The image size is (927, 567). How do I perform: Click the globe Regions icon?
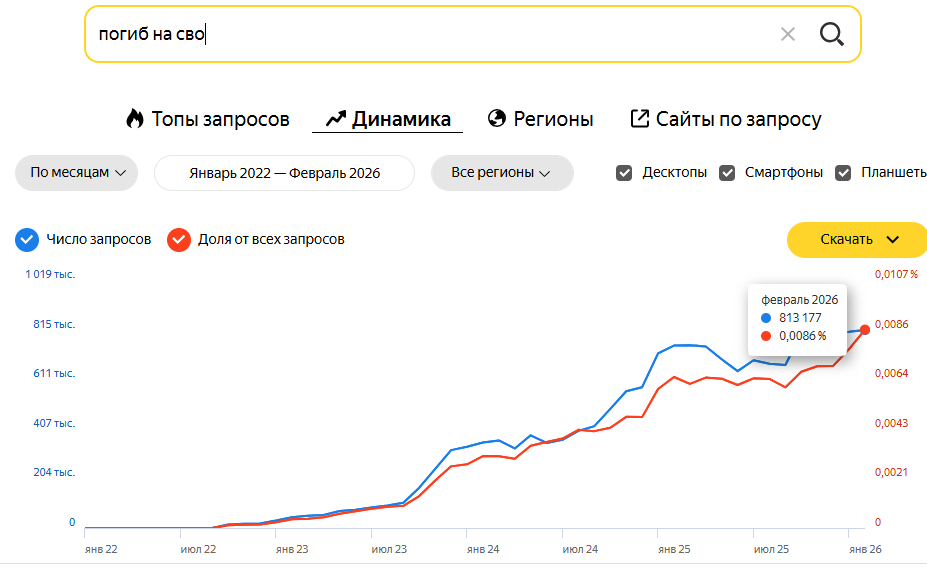[x=497, y=119]
